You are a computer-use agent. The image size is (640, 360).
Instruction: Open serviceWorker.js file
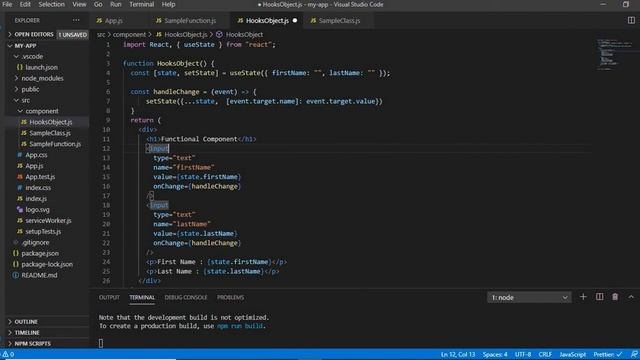coord(48,221)
